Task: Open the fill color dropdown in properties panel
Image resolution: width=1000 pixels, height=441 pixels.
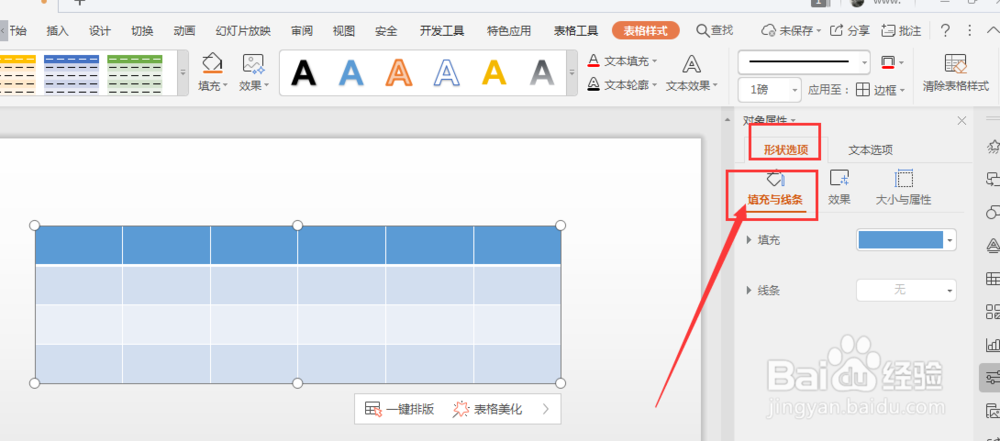Action: click(x=951, y=240)
